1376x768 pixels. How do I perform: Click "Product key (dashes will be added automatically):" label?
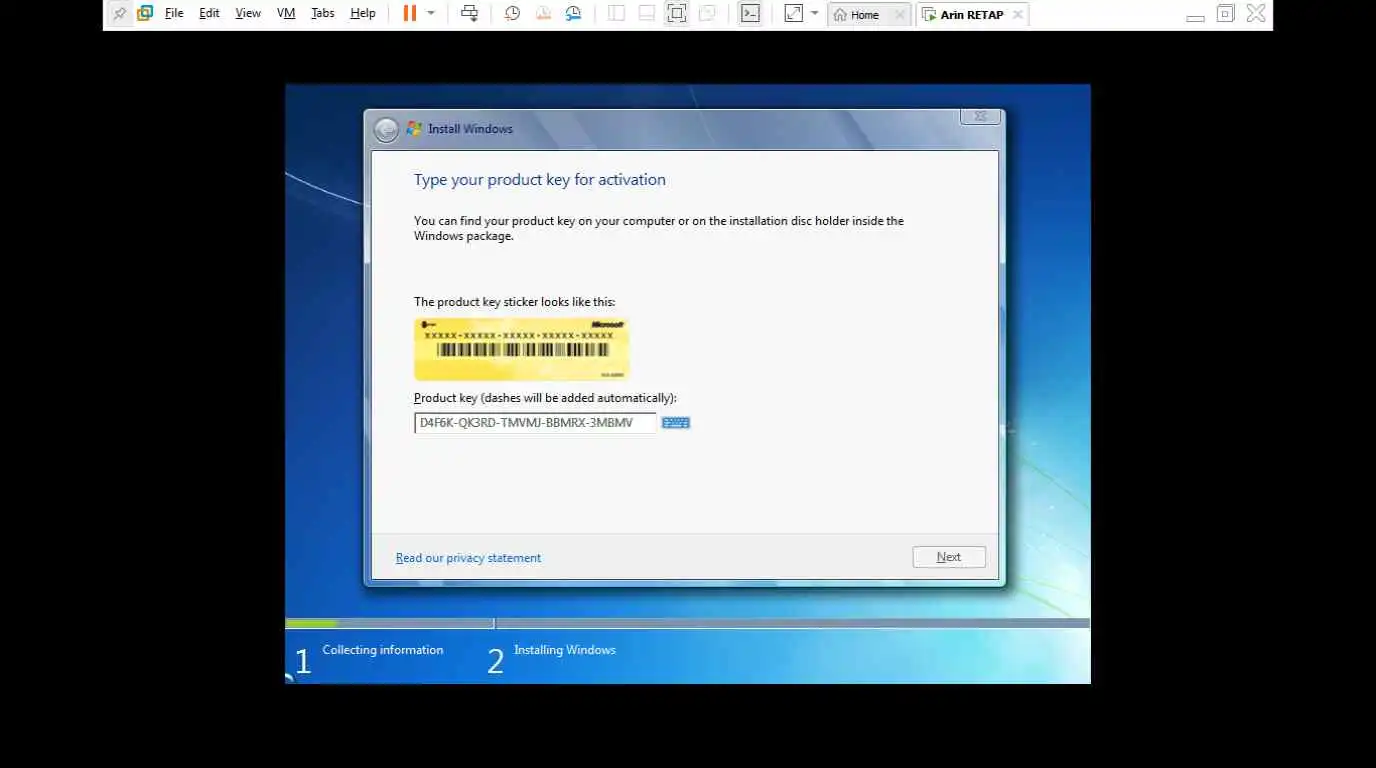[x=545, y=398]
